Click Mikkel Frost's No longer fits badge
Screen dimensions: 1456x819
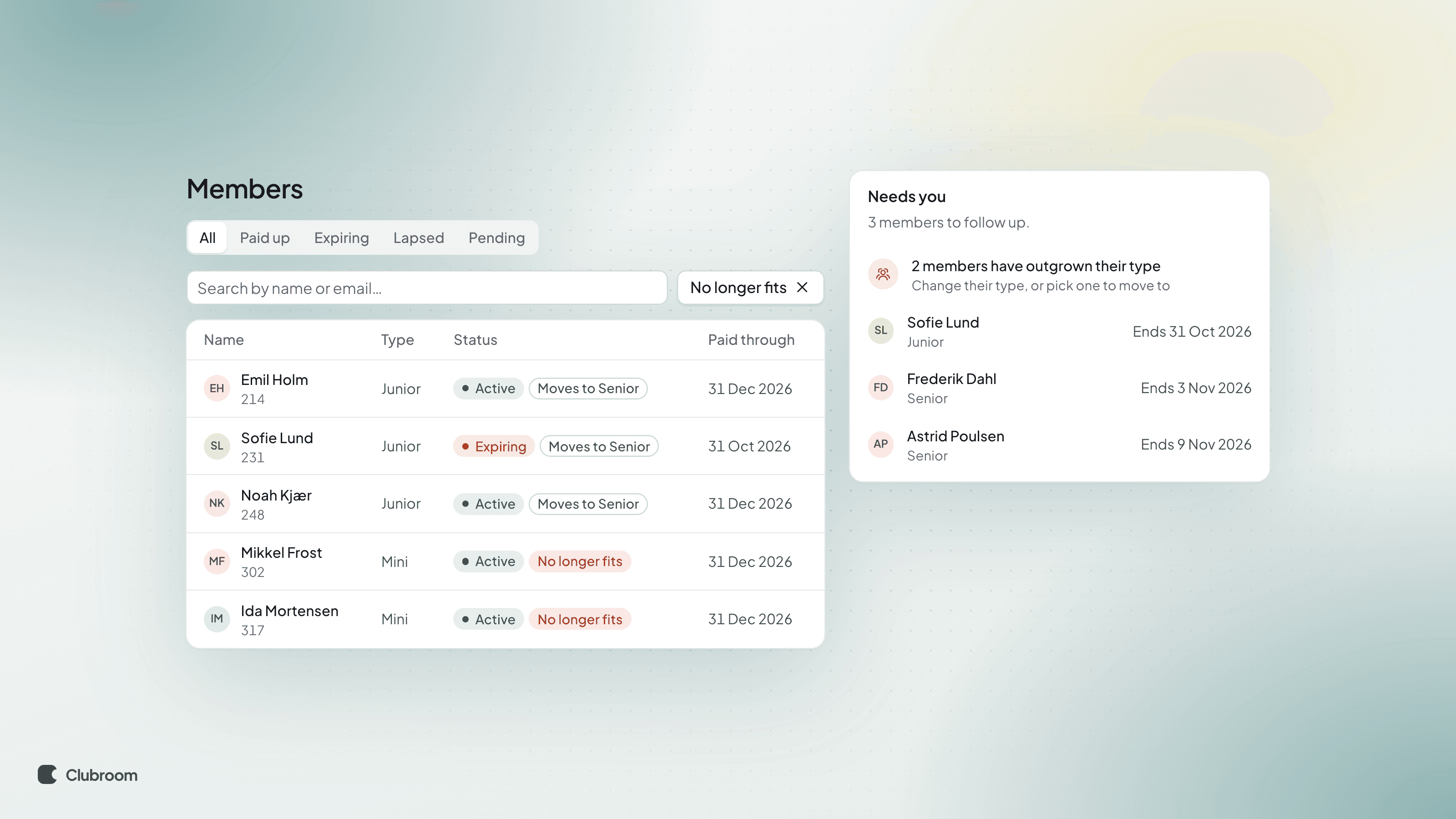point(580,562)
